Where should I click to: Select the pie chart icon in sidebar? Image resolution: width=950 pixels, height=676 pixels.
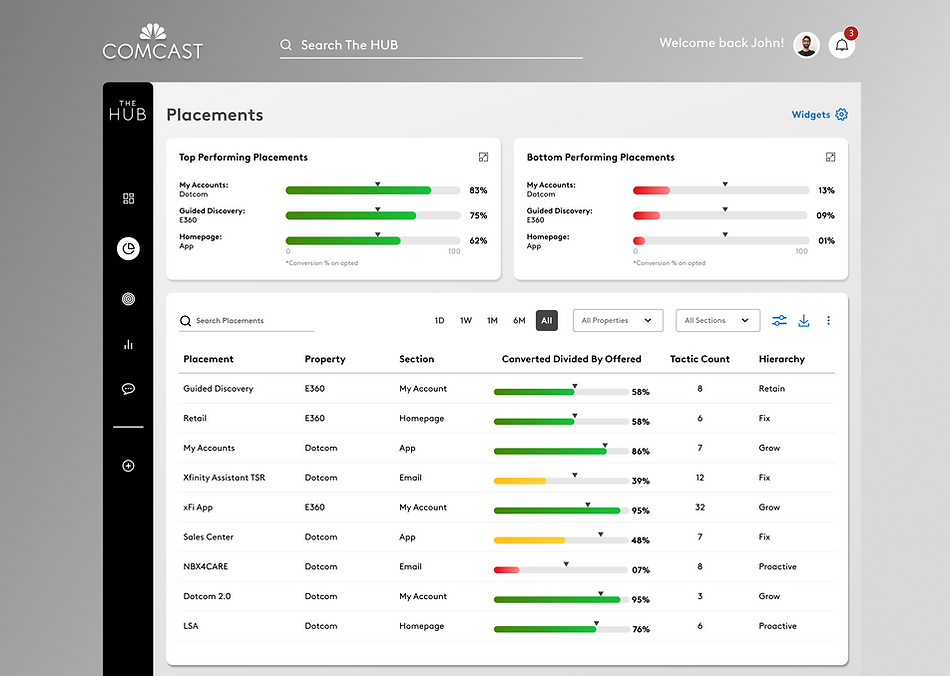128,248
